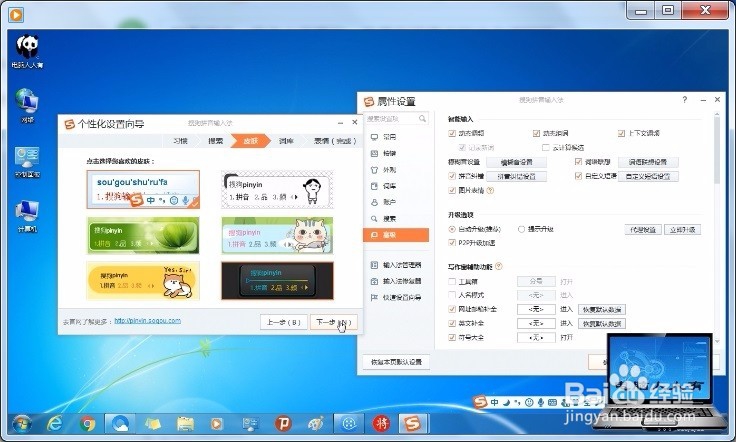Open the 控制面板 desktop icon
736x442 pixels.
coord(27,162)
